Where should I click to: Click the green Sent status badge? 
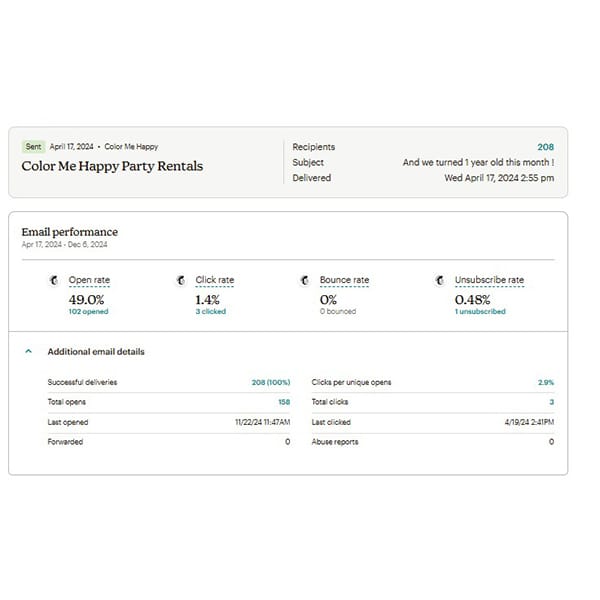33,147
